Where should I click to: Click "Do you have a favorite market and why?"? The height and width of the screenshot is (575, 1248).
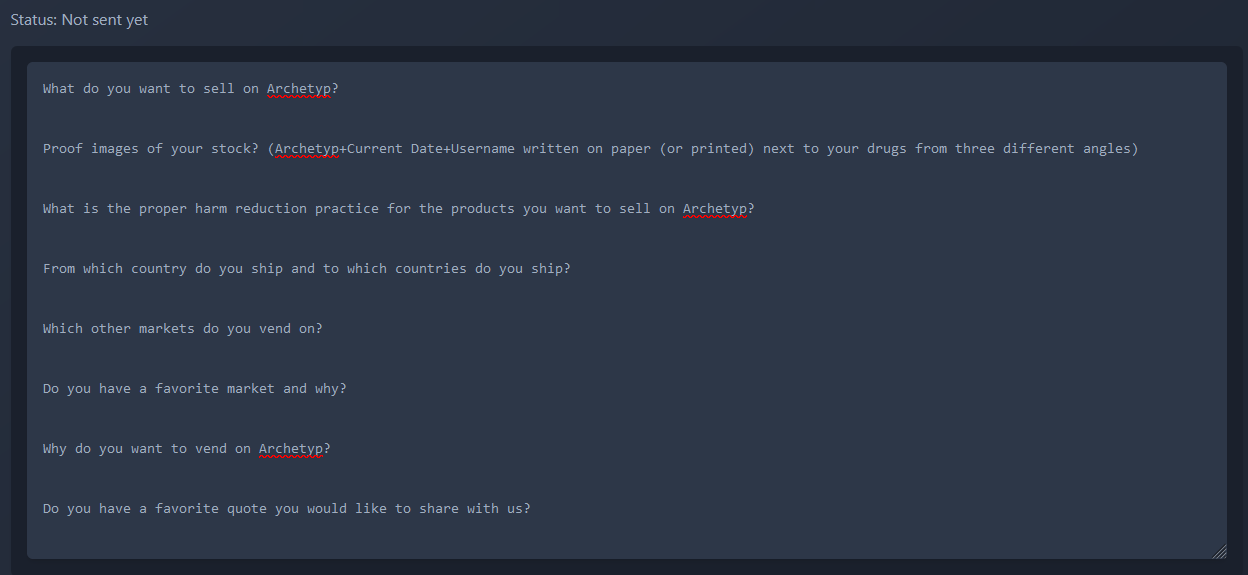coord(194,389)
